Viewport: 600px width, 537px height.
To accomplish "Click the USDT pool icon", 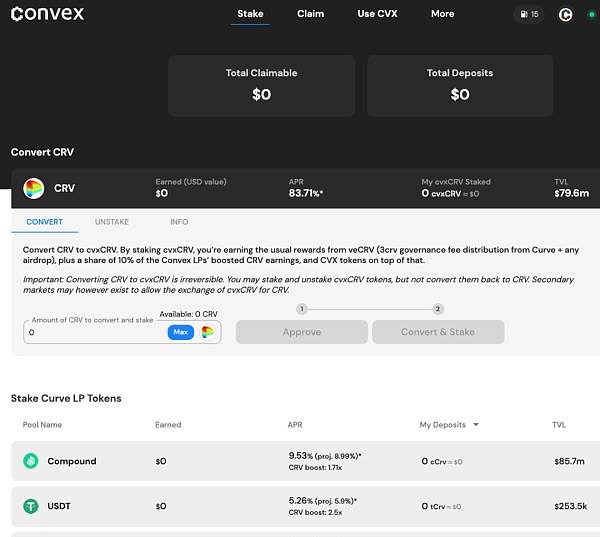I will point(31,506).
